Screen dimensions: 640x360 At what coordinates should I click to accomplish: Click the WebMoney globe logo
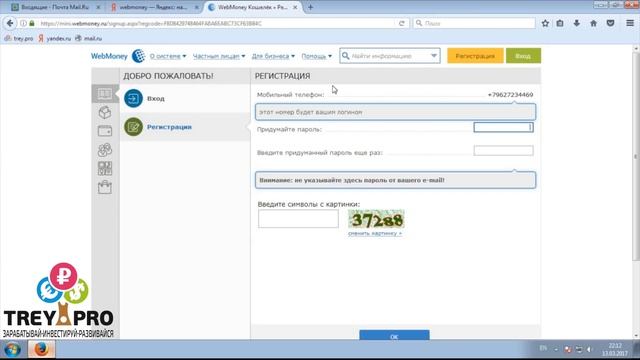click(x=138, y=56)
